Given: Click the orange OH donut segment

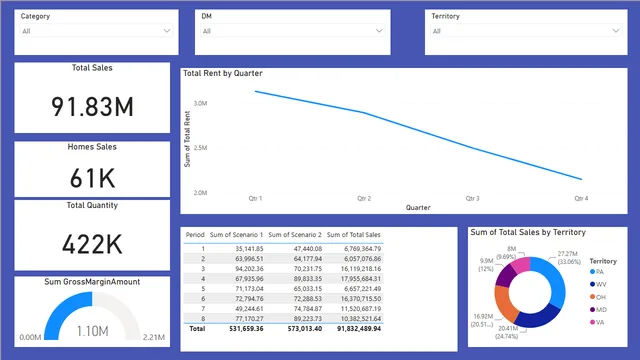Looking at the screenshot, I should pos(504,303).
